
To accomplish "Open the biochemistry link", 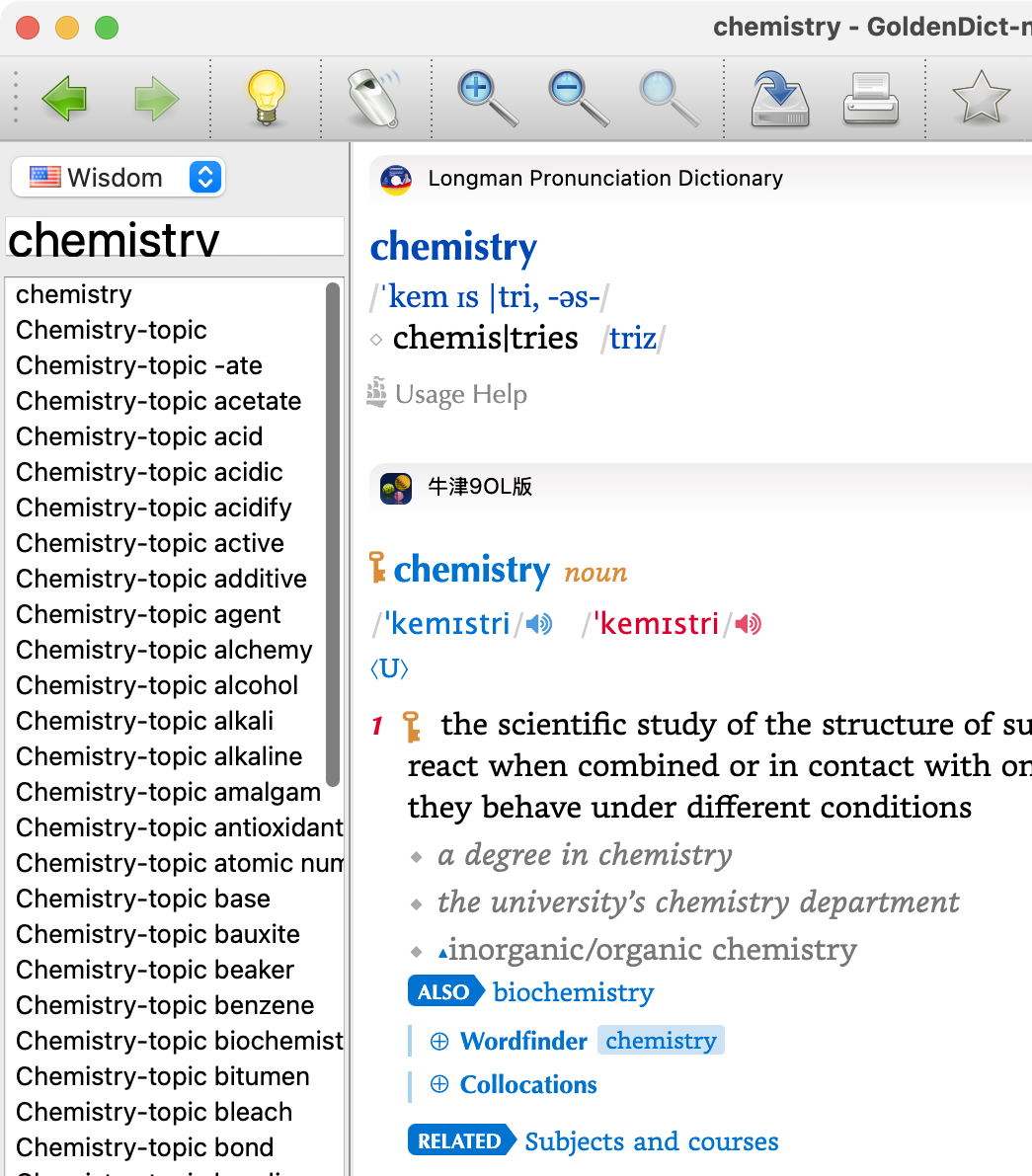I will pos(574,991).
